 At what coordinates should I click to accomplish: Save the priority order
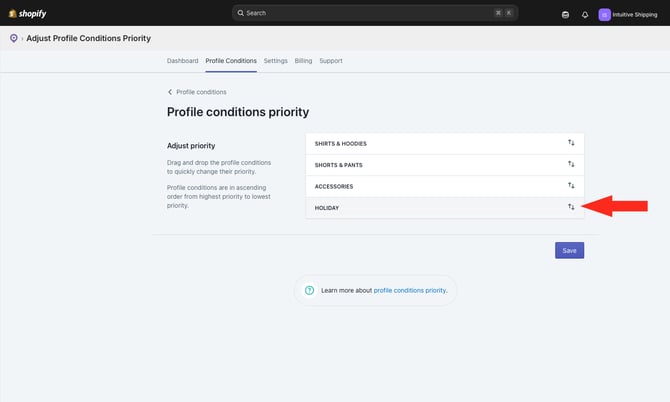pyautogui.click(x=569, y=250)
